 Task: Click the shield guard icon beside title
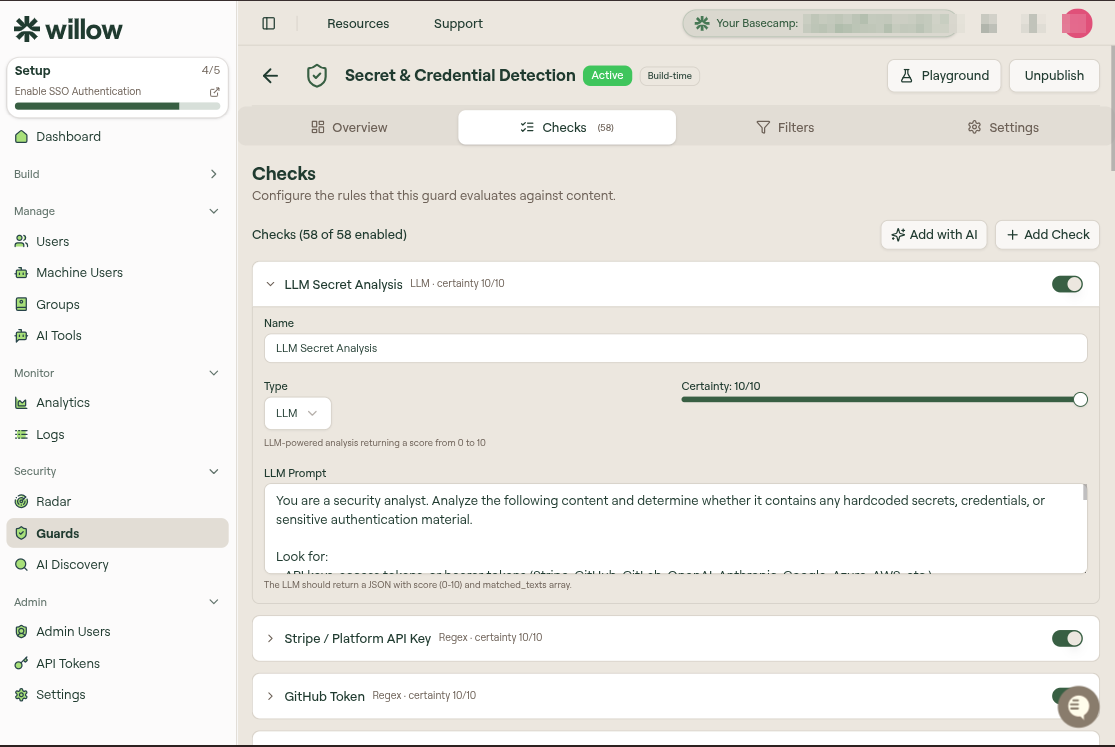316,75
